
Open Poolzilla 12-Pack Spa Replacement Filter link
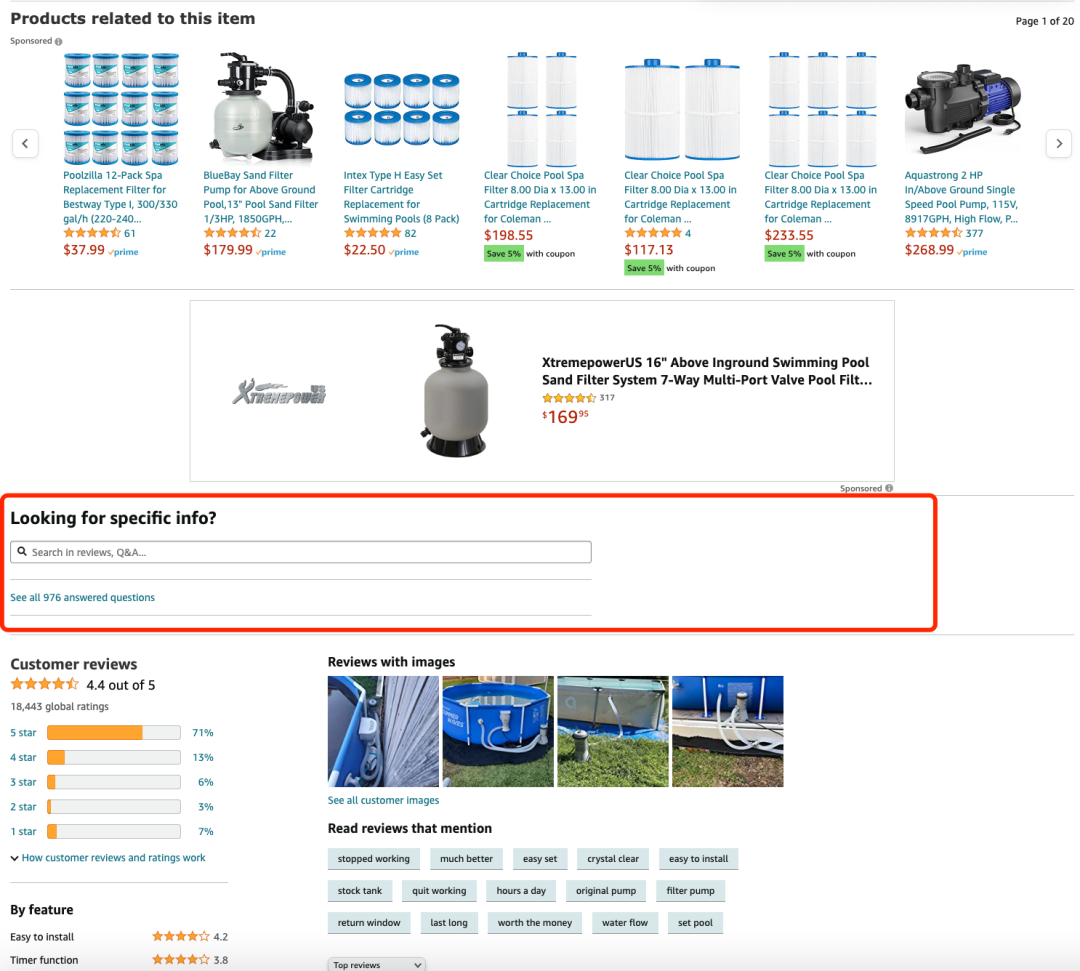[x=121, y=197]
